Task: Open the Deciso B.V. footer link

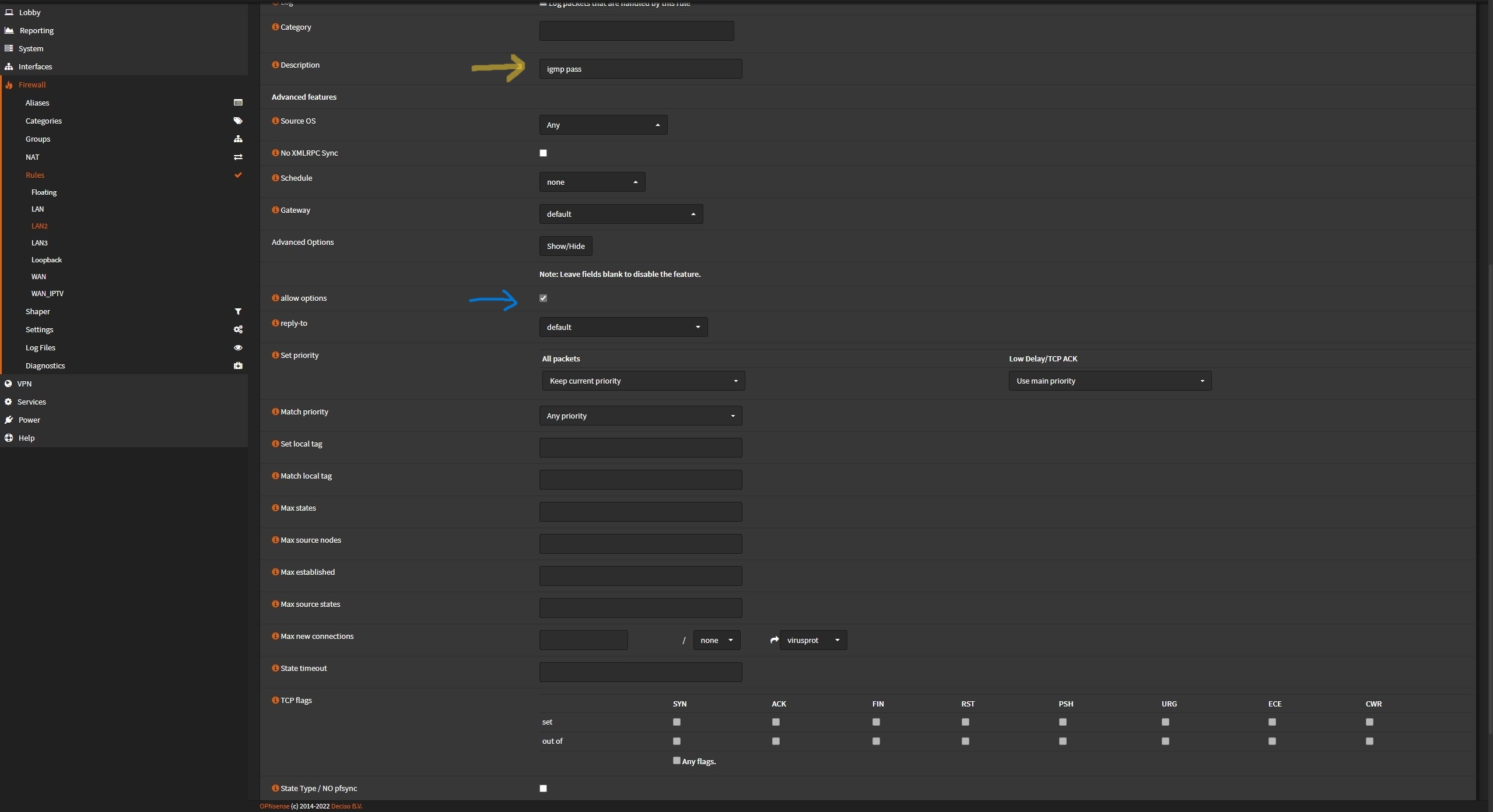Action: point(346,806)
